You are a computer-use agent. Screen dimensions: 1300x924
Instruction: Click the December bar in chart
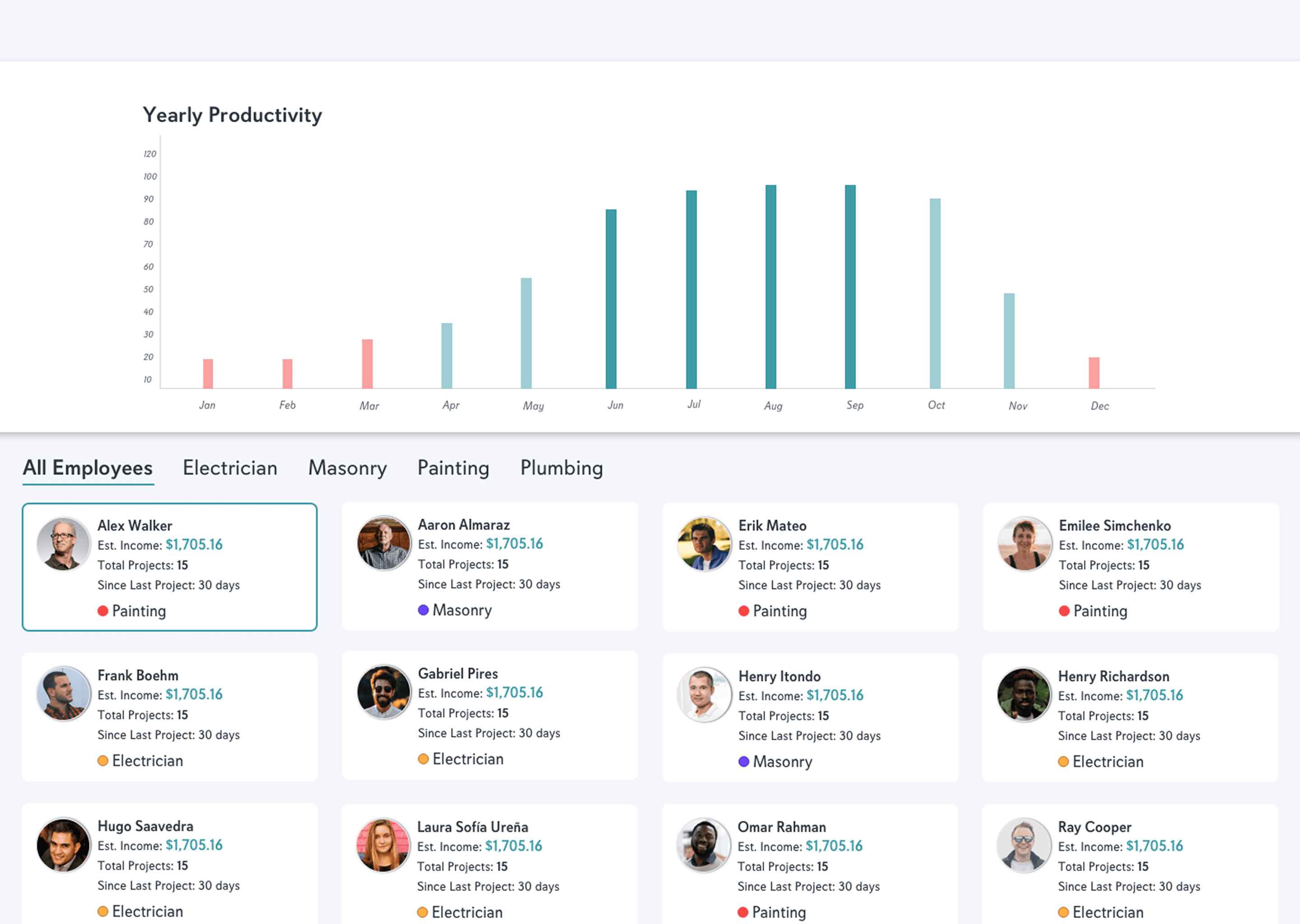coord(1093,373)
